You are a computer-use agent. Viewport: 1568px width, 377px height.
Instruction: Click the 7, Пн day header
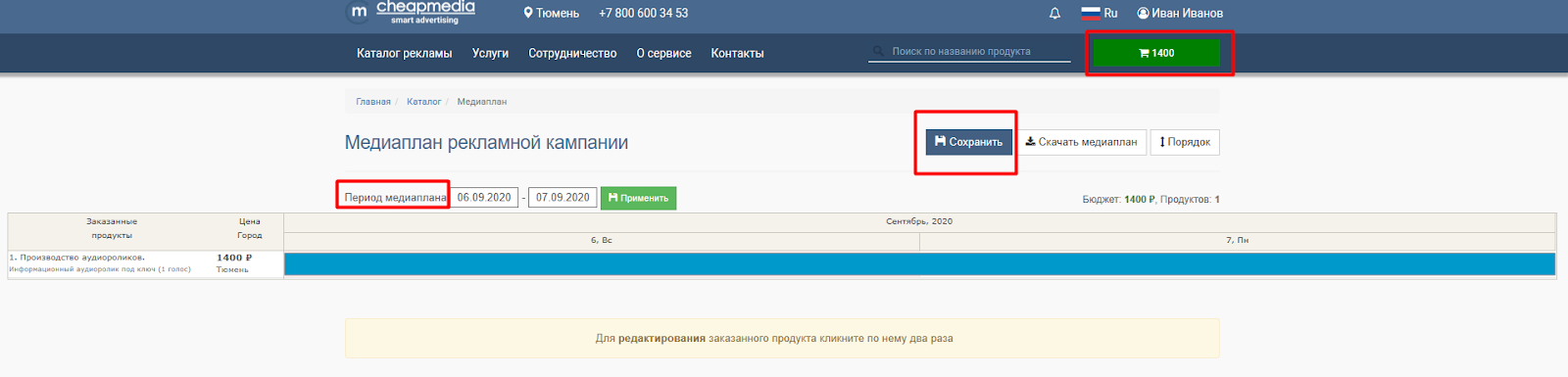(x=1238, y=241)
